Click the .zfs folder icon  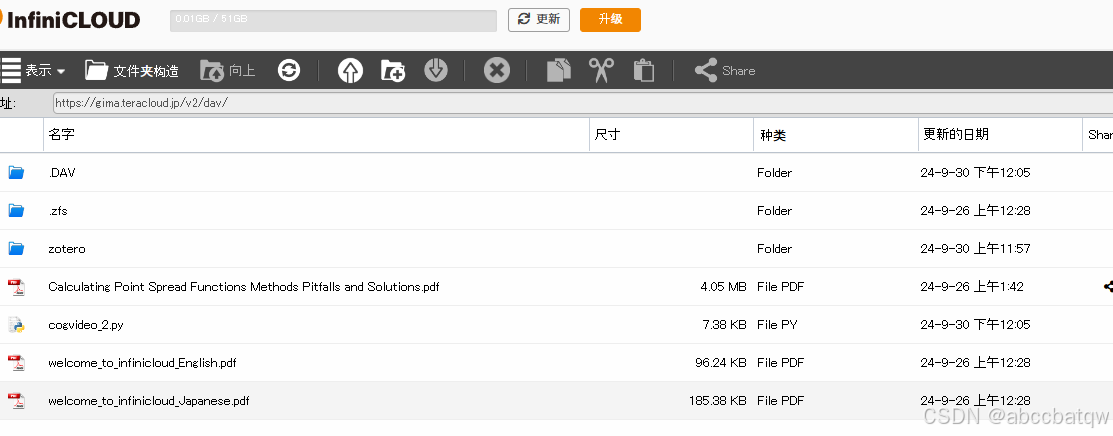tap(16, 211)
